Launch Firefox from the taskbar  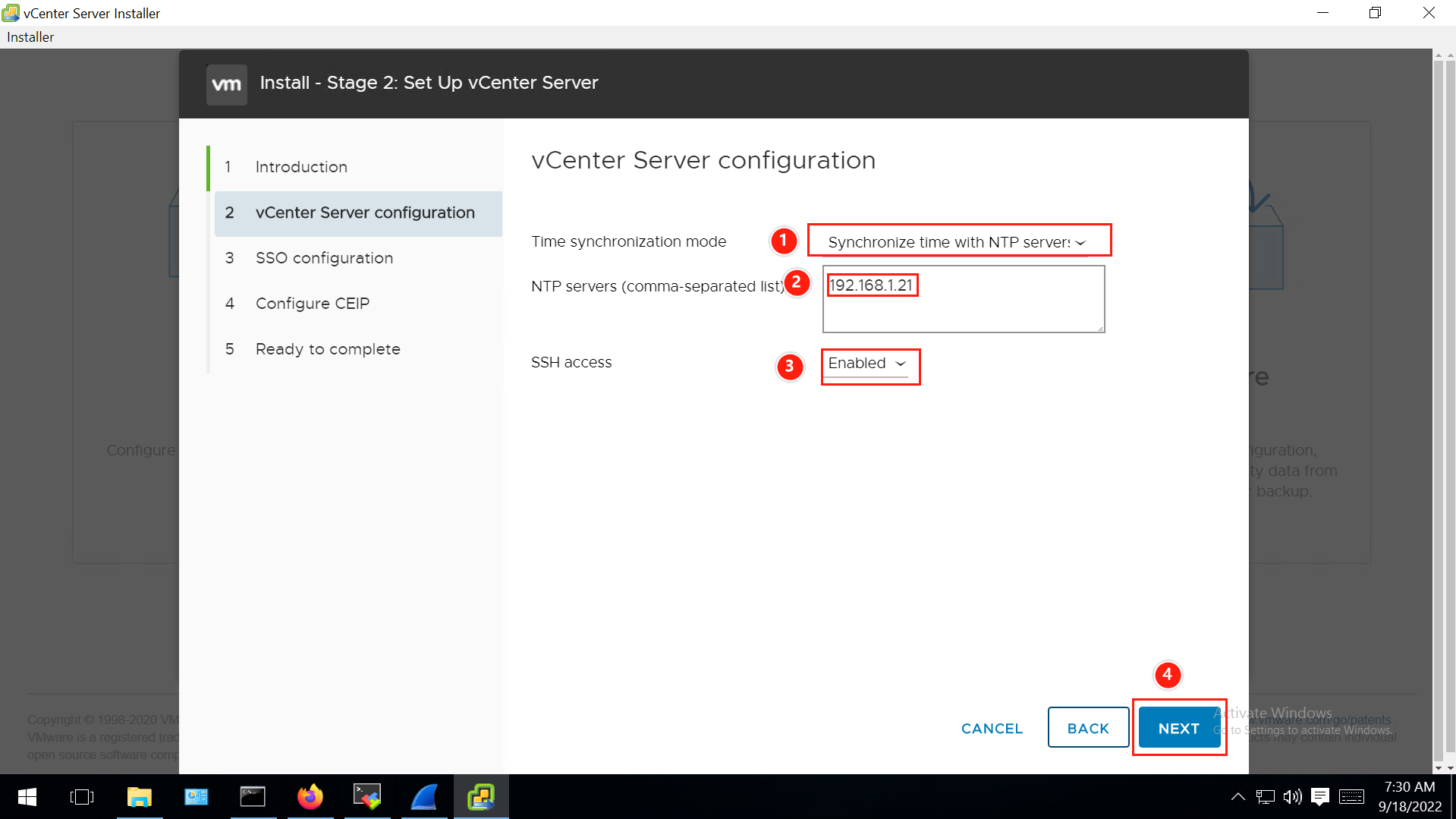pos(310,797)
